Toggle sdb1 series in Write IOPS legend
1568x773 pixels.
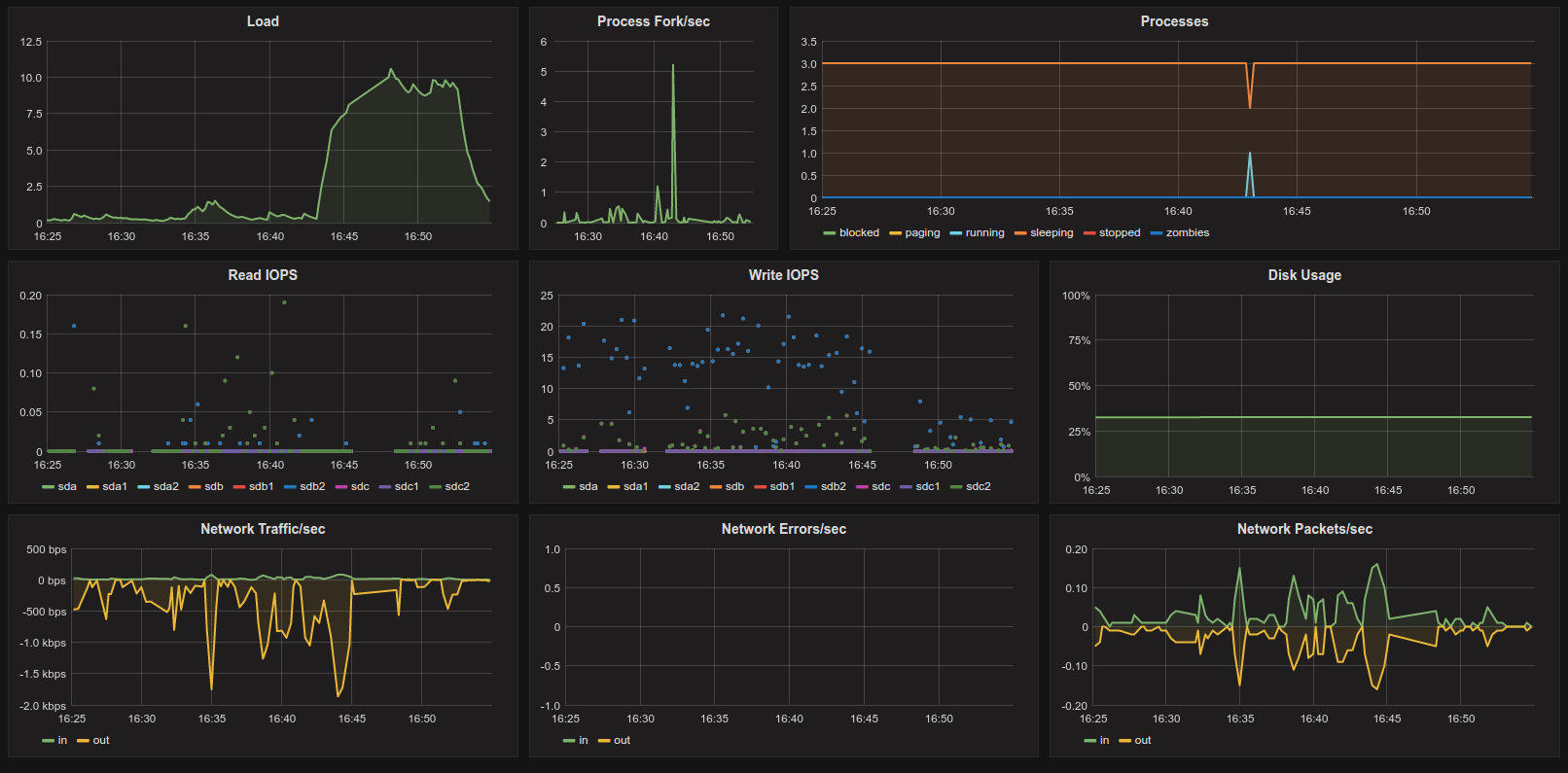pyautogui.click(x=774, y=486)
